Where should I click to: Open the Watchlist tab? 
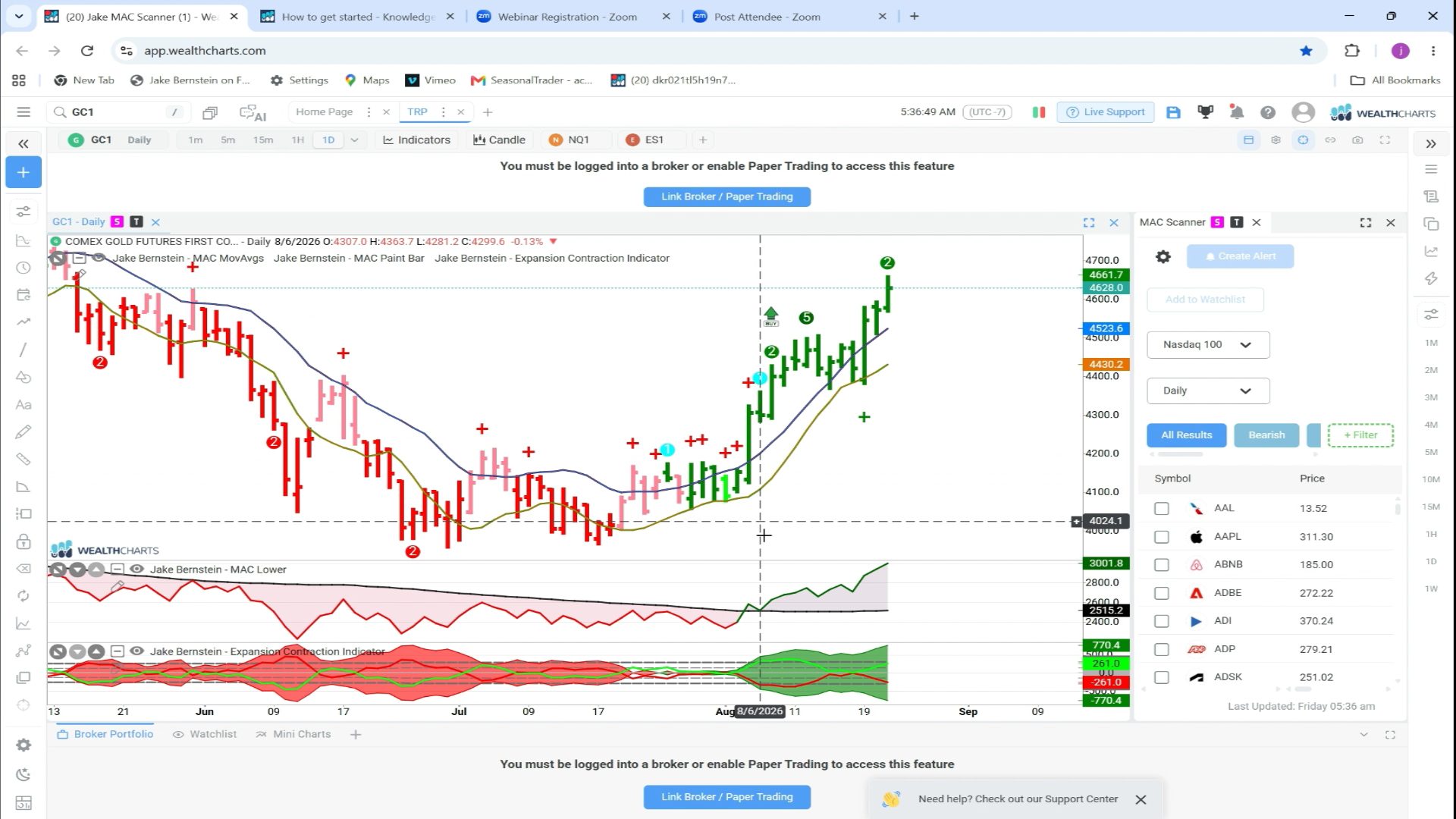[205, 734]
